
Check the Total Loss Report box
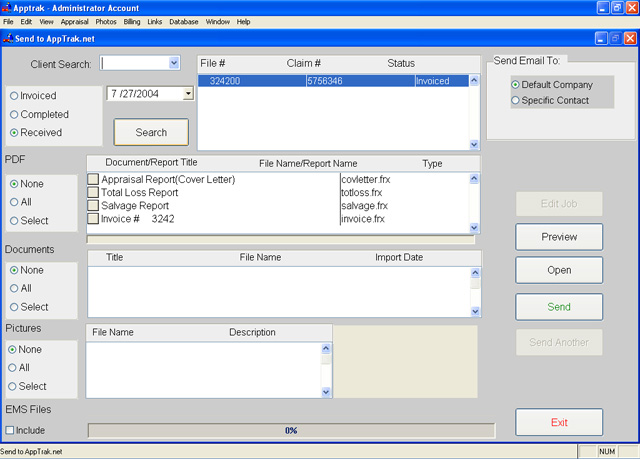pyautogui.click(x=93, y=192)
